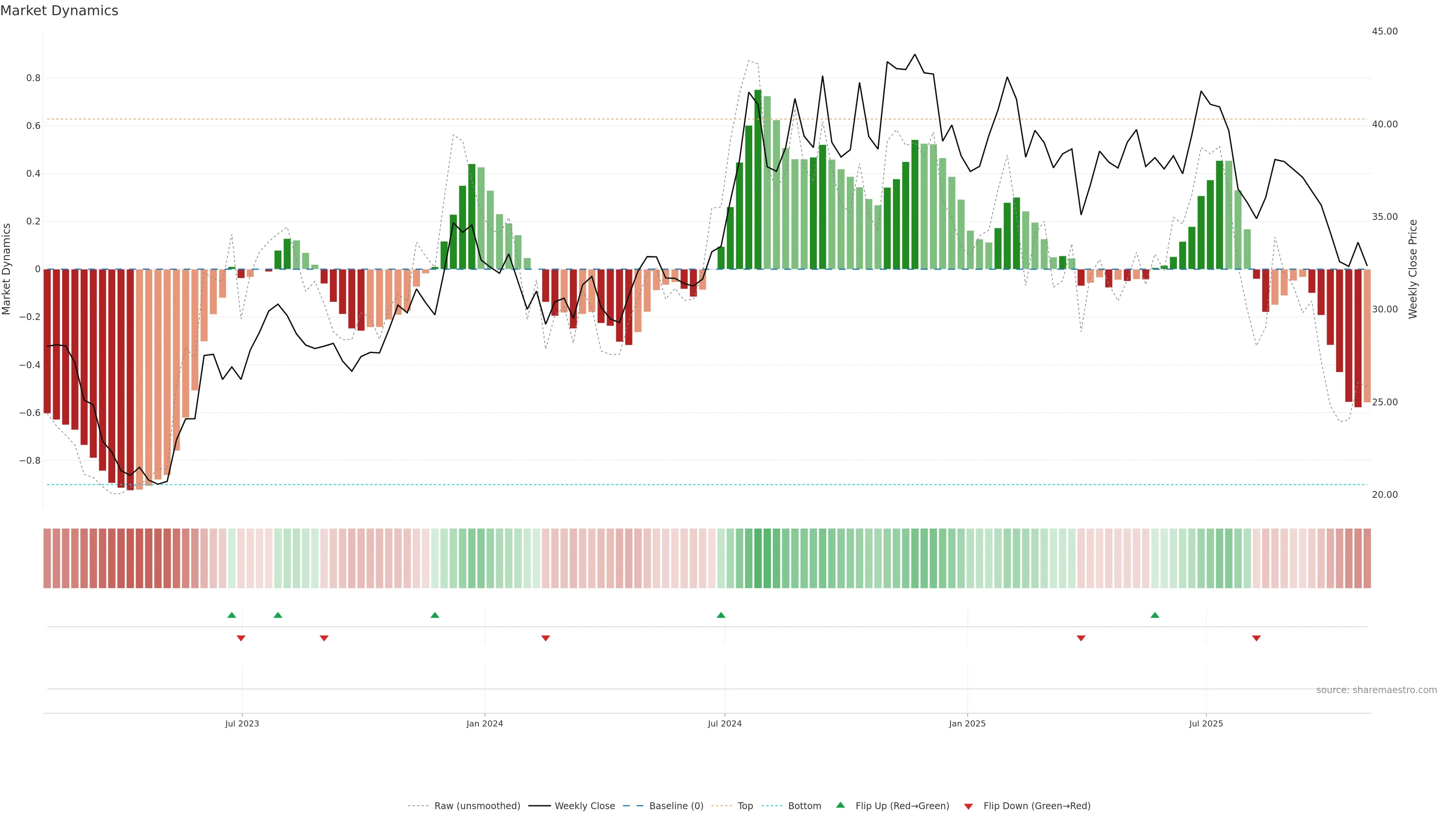Click the Jan 2025 x-axis label
The width and height of the screenshot is (1456, 819).
click(x=967, y=723)
